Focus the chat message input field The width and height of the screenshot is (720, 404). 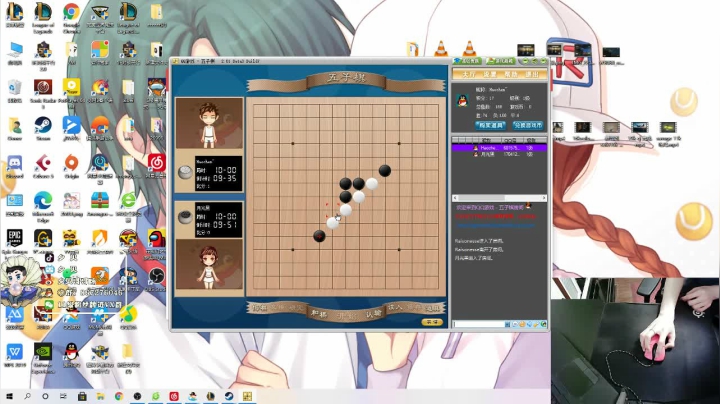tap(478, 324)
